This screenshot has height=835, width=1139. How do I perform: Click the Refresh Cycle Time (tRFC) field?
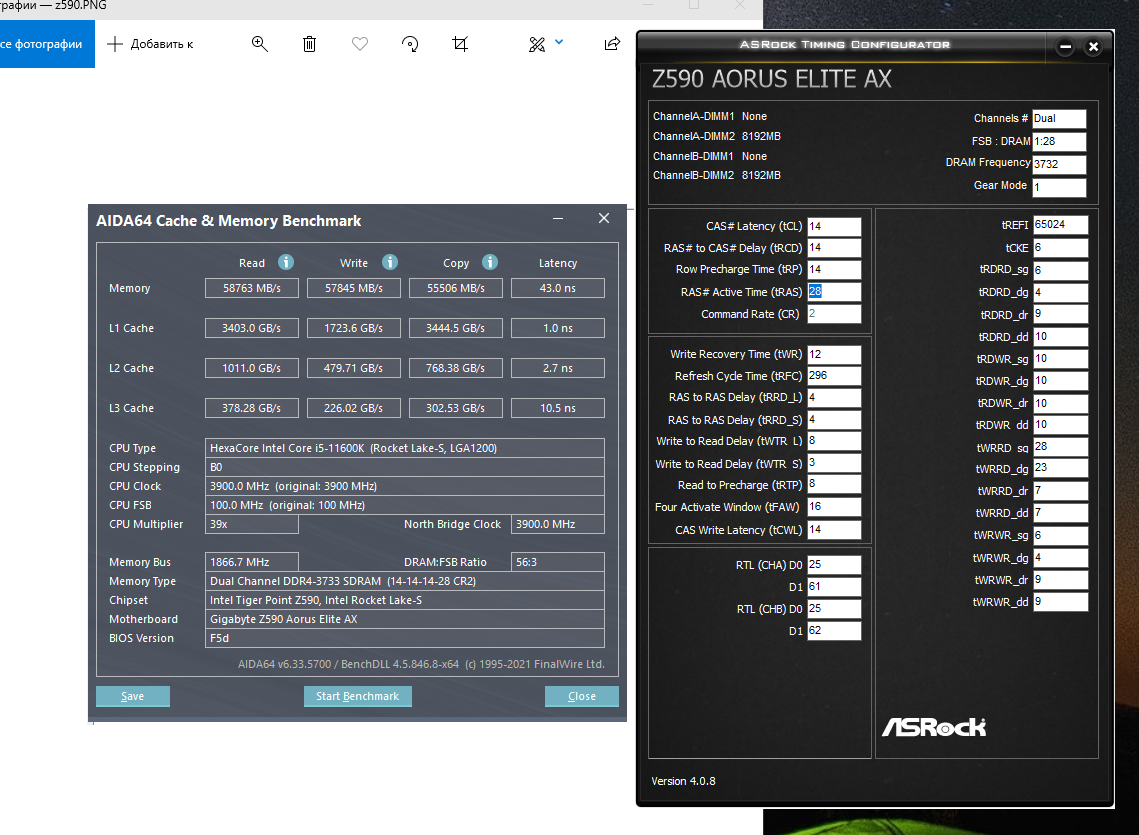click(x=834, y=376)
